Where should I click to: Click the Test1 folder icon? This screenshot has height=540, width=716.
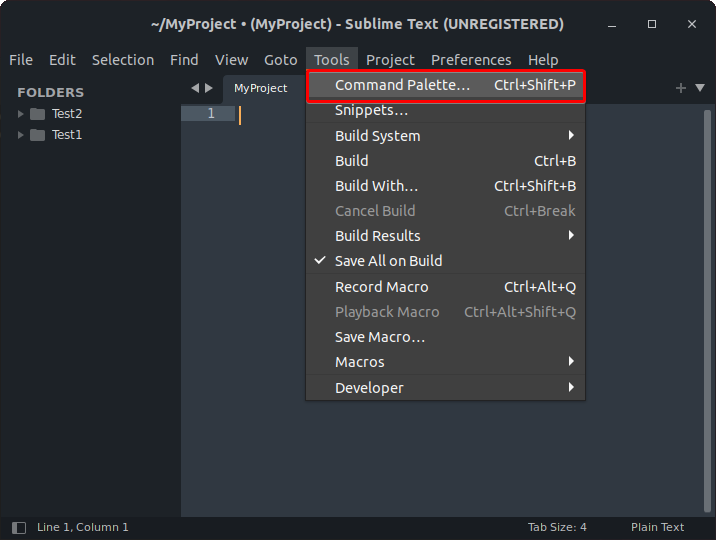tap(37, 135)
